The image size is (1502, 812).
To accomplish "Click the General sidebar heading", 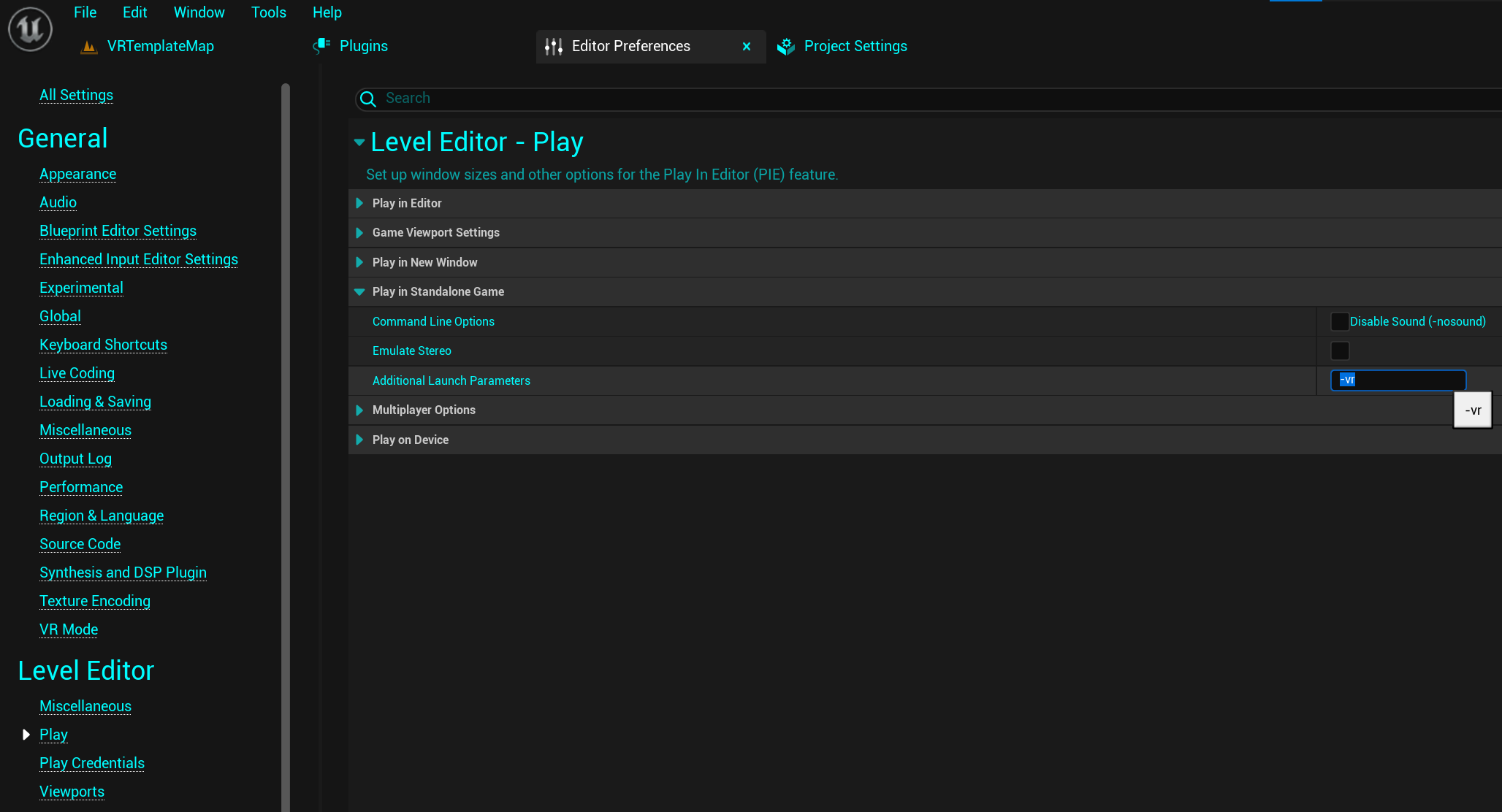I will [63, 138].
